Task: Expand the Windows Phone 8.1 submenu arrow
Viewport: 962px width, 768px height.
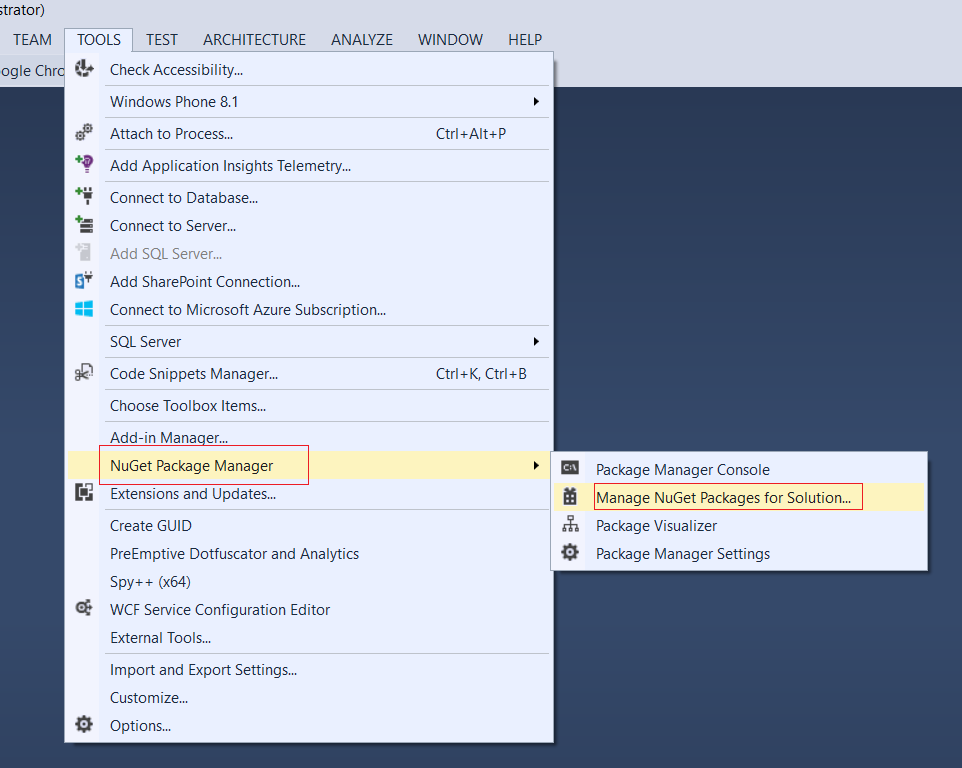Action: click(x=537, y=101)
